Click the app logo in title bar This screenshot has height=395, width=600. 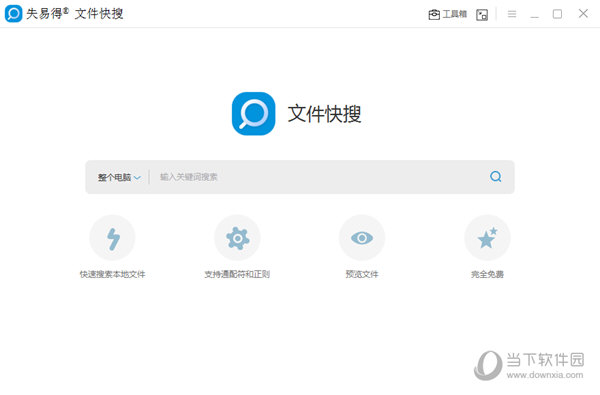[13, 14]
